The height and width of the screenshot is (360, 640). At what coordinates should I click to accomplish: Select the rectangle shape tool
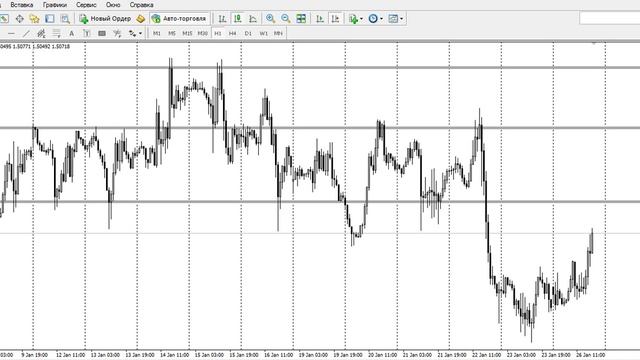102,33
